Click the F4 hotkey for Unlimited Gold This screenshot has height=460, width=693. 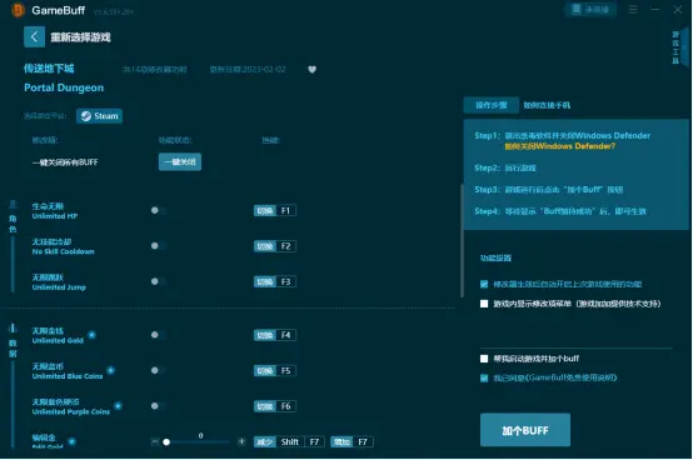coord(274,335)
